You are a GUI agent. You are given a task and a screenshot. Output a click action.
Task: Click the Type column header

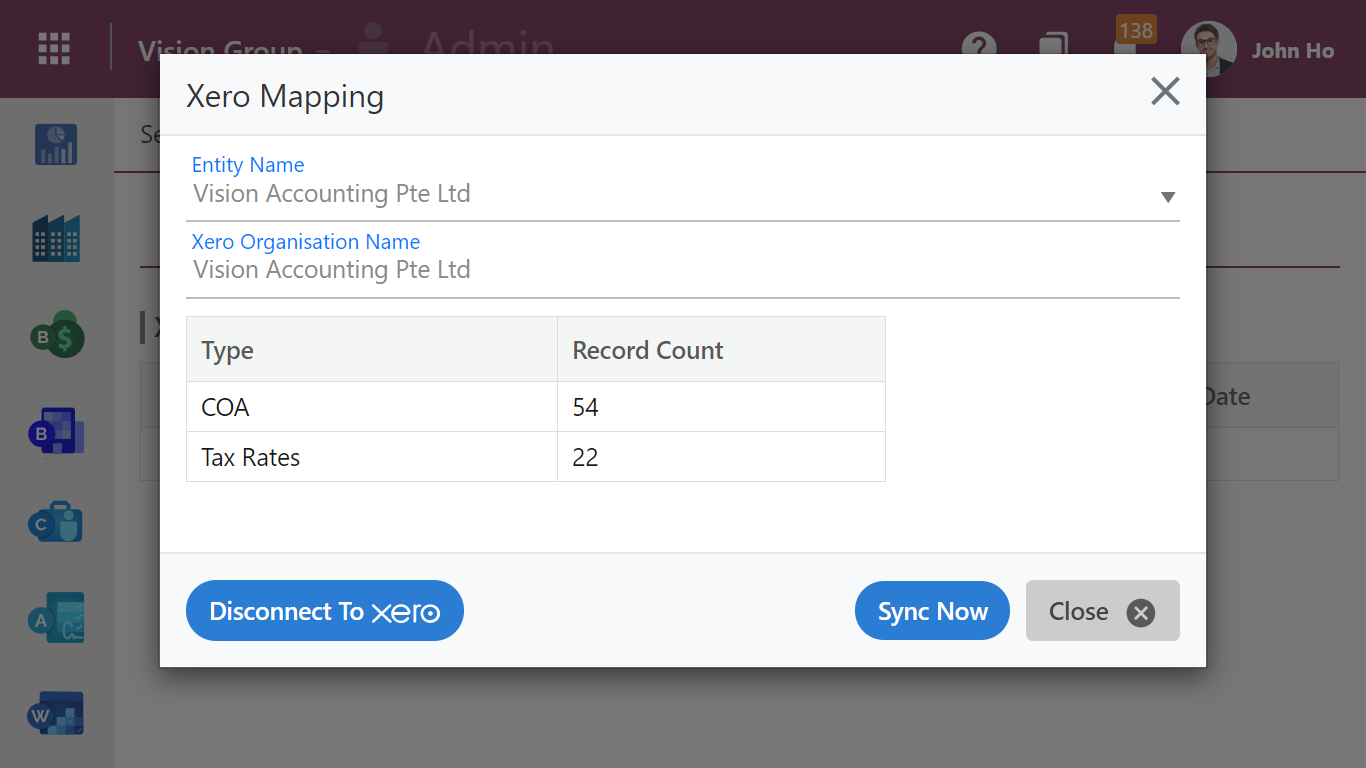click(372, 350)
